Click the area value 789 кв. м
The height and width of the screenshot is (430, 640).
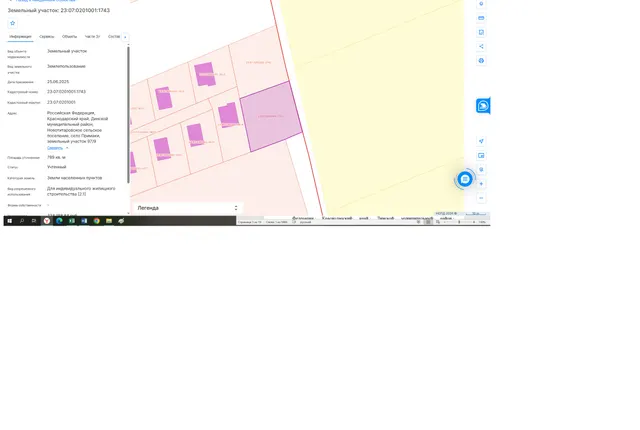[x=56, y=157]
